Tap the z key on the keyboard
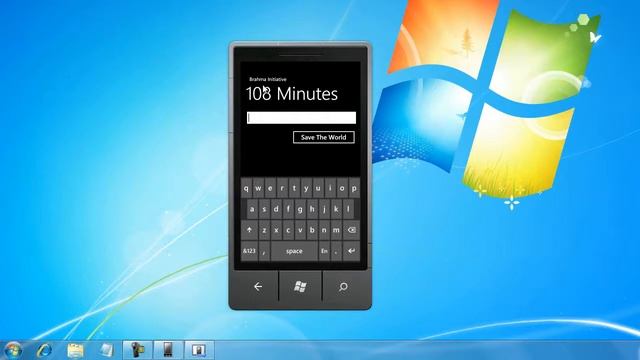Image resolution: width=640 pixels, height=360 pixels. click(x=264, y=230)
